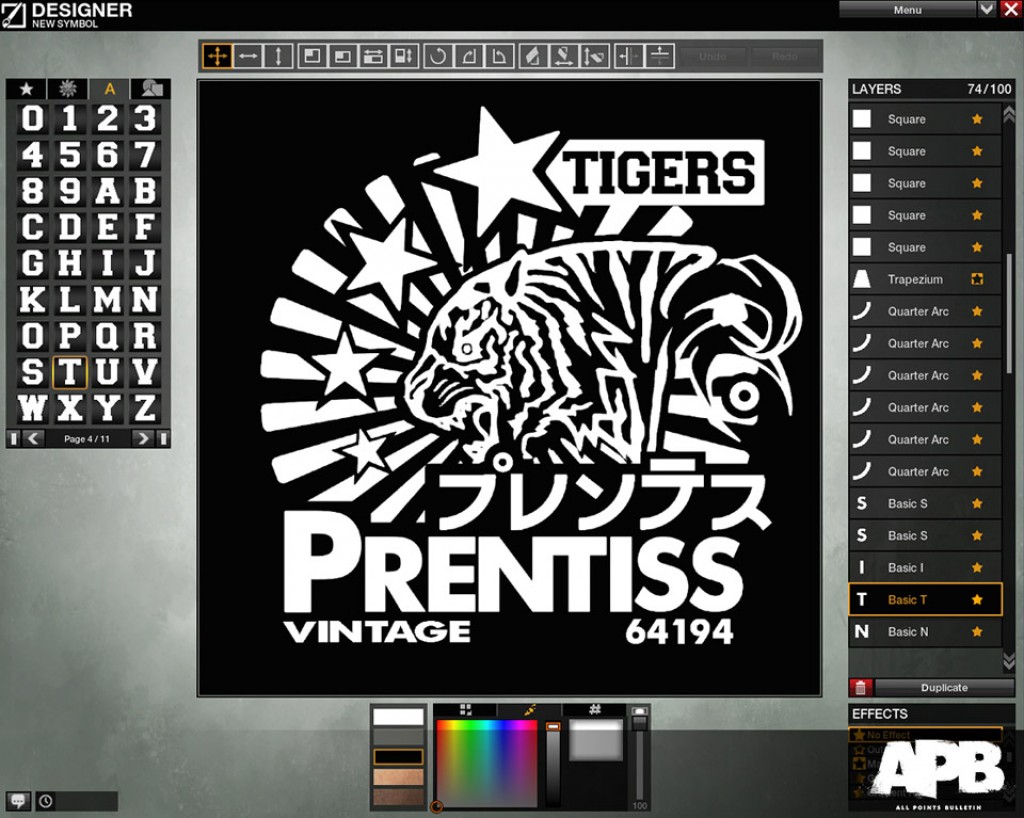Open the Menu dropdown arrow

tap(987, 9)
